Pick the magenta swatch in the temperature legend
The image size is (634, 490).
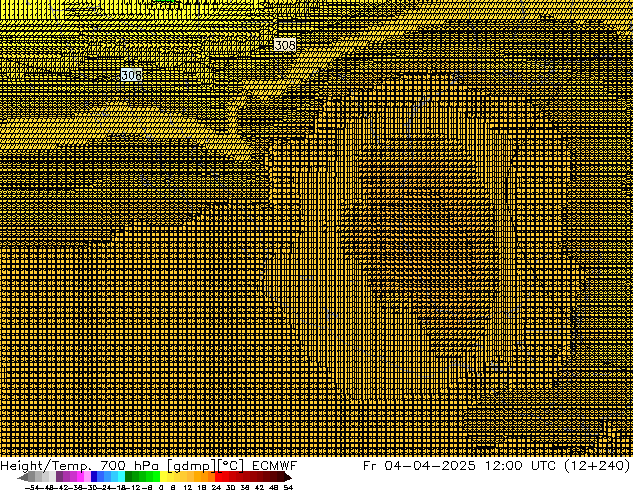[x=80, y=476]
